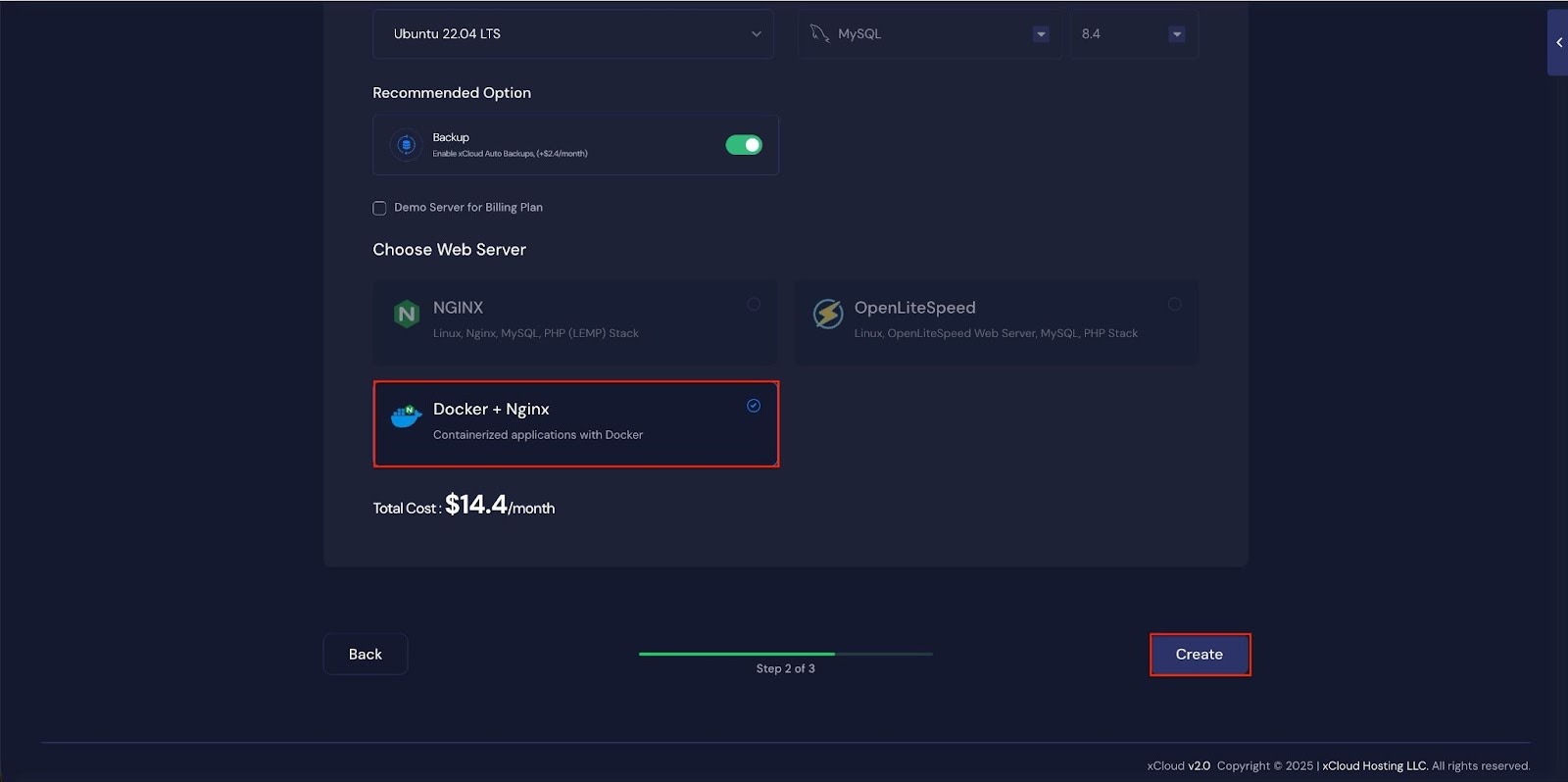Screen dimensions: 1568x782
Task: Click the Backup database icon
Action: (406, 145)
